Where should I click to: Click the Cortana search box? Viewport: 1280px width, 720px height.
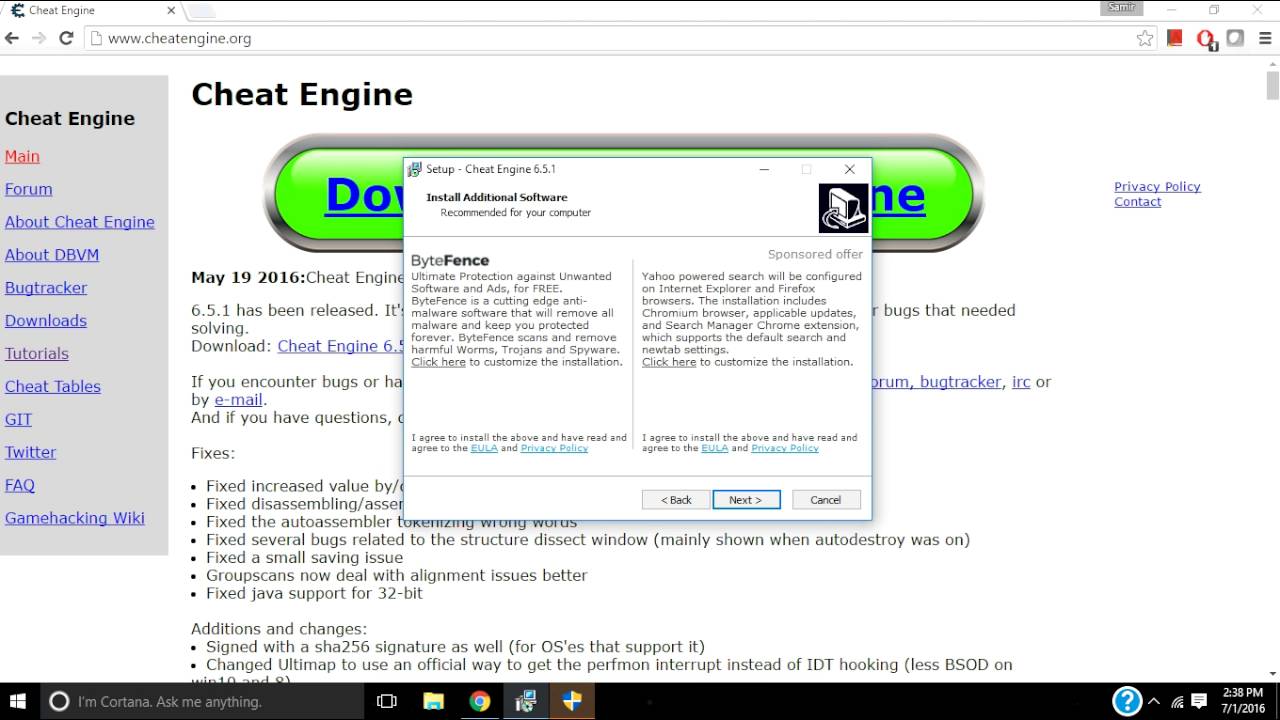tap(203, 701)
